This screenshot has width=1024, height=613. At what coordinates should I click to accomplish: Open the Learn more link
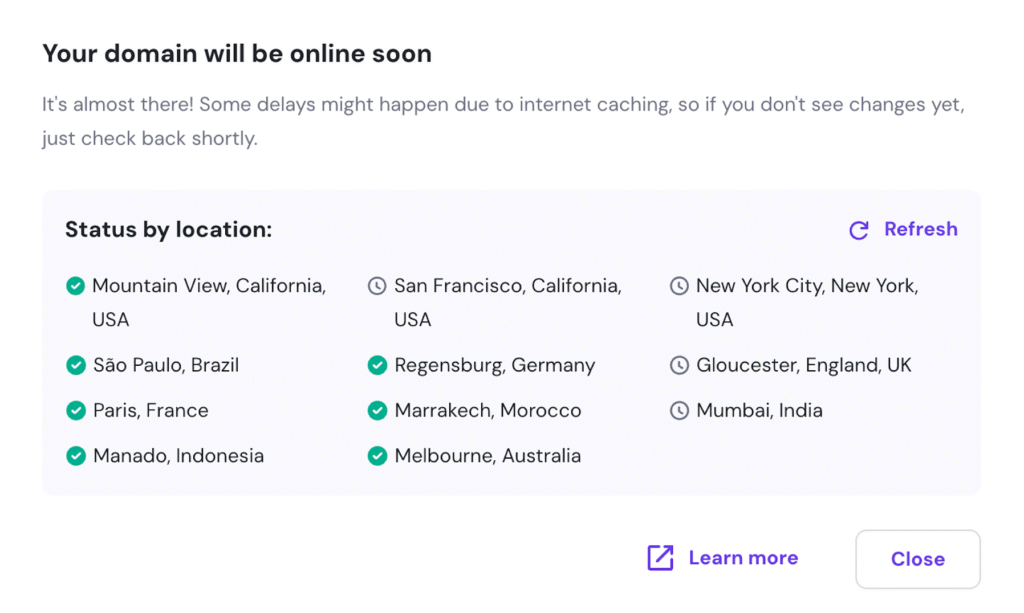pyautogui.click(x=743, y=557)
